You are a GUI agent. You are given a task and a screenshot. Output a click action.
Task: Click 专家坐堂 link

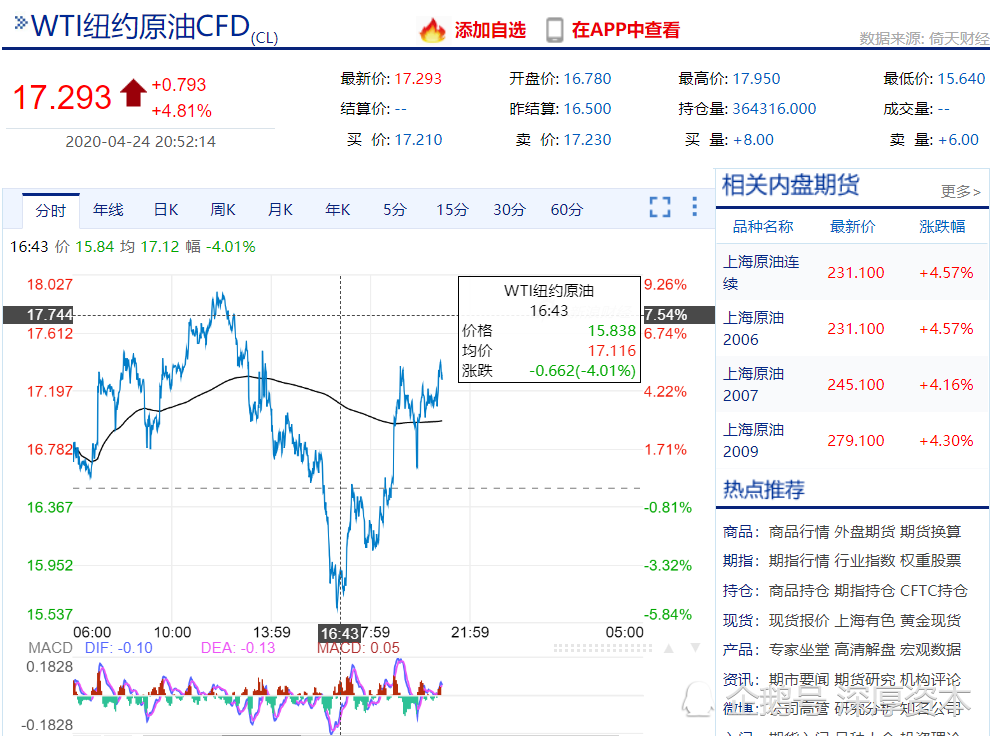(x=799, y=649)
